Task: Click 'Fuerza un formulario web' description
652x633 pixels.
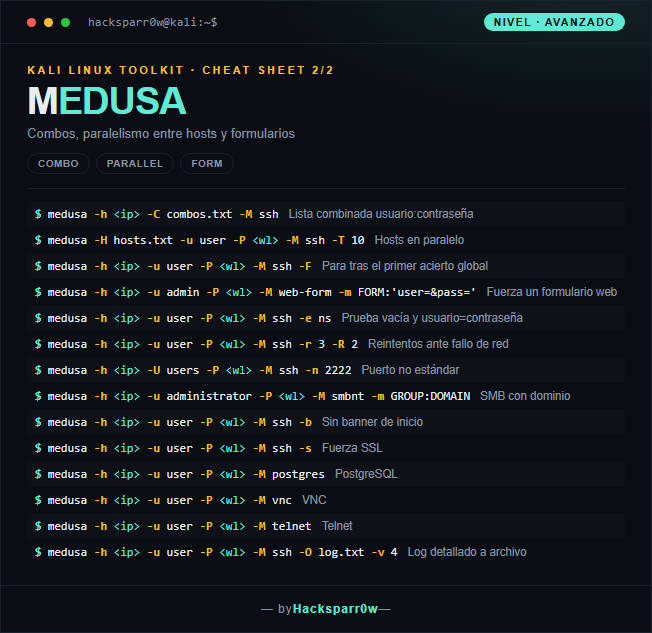Action: [552, 292]
